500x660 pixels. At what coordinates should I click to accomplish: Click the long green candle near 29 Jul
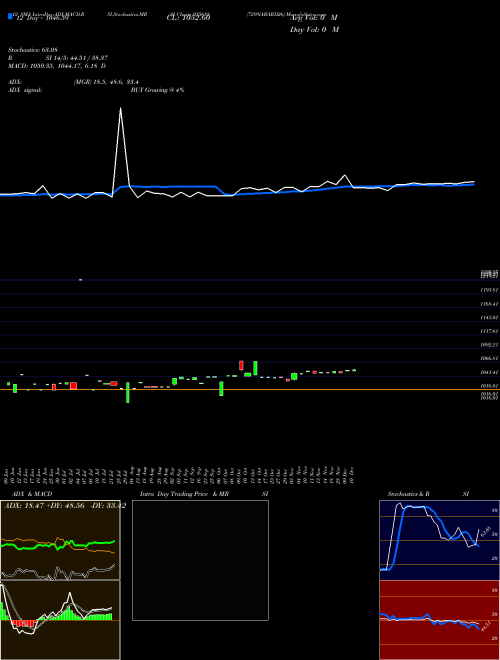[128, 392]
